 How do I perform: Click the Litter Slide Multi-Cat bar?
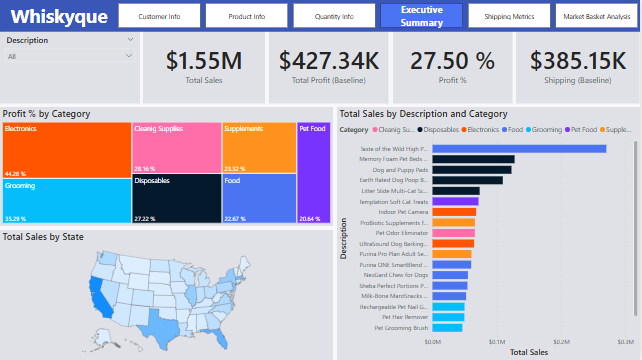[456, 191]
